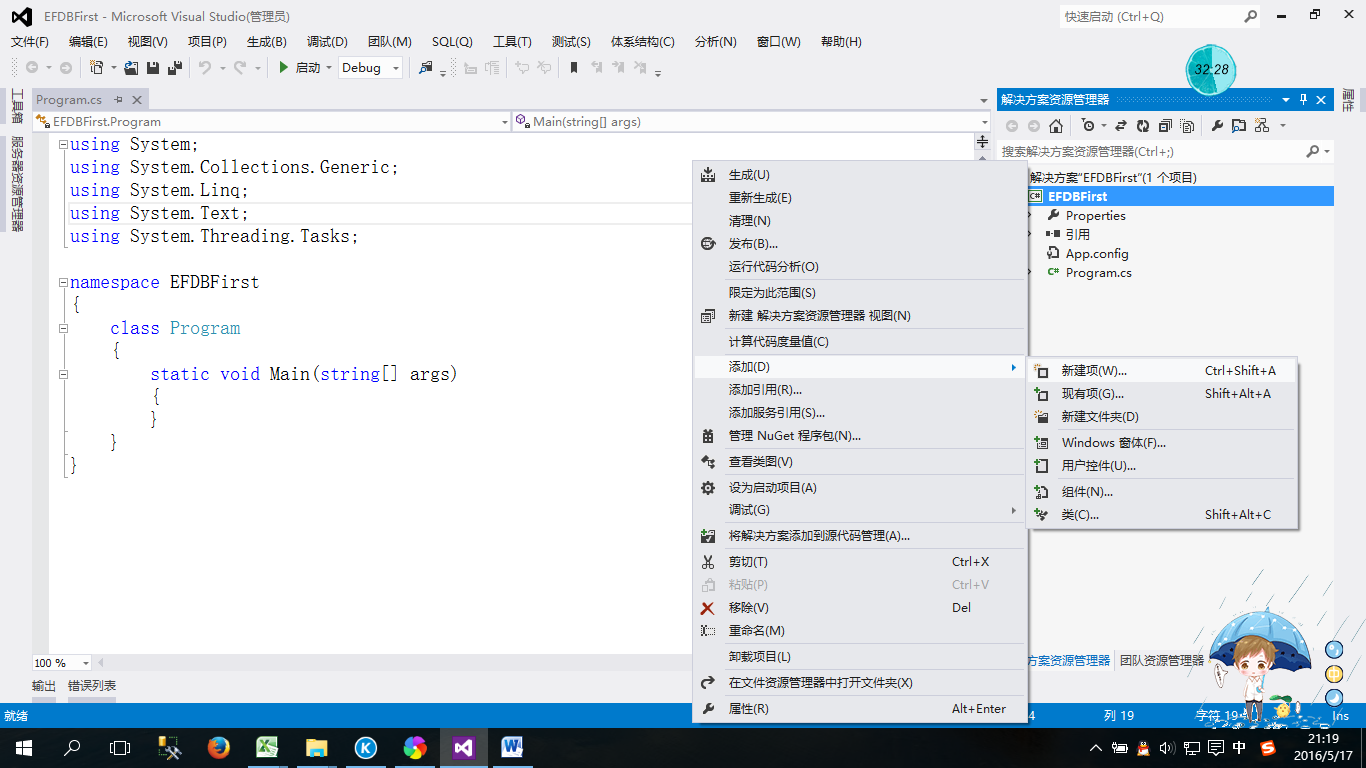Viewport: 1366px width, 768px height.
Task: Toggle the pin on Program.cs tab
Action: [118, 99]
